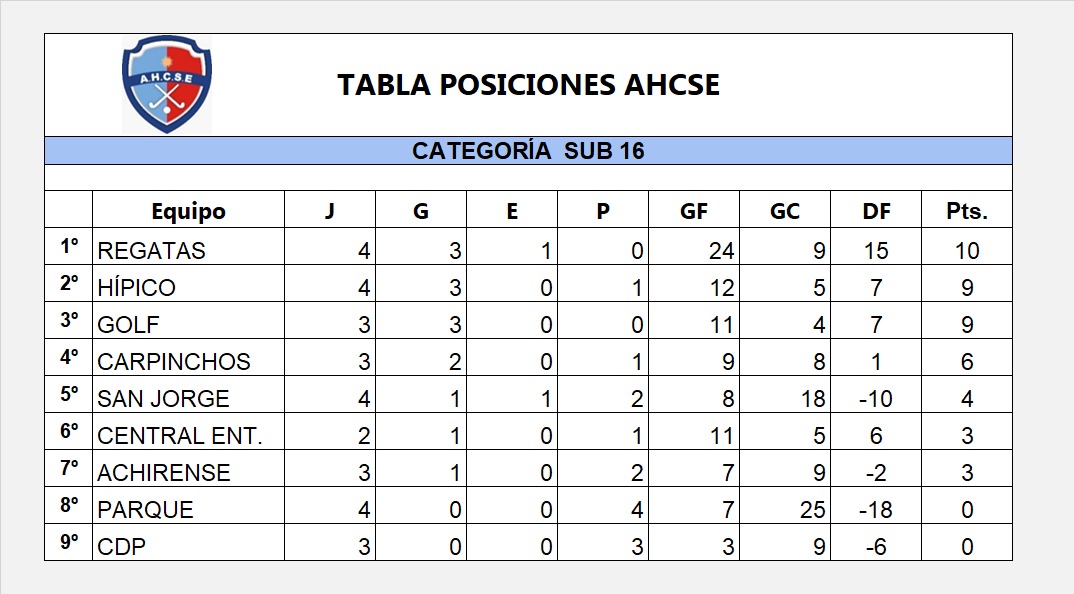
Task: Click the CENTRAL ENT. team cell
Action: tap(179, 436)
